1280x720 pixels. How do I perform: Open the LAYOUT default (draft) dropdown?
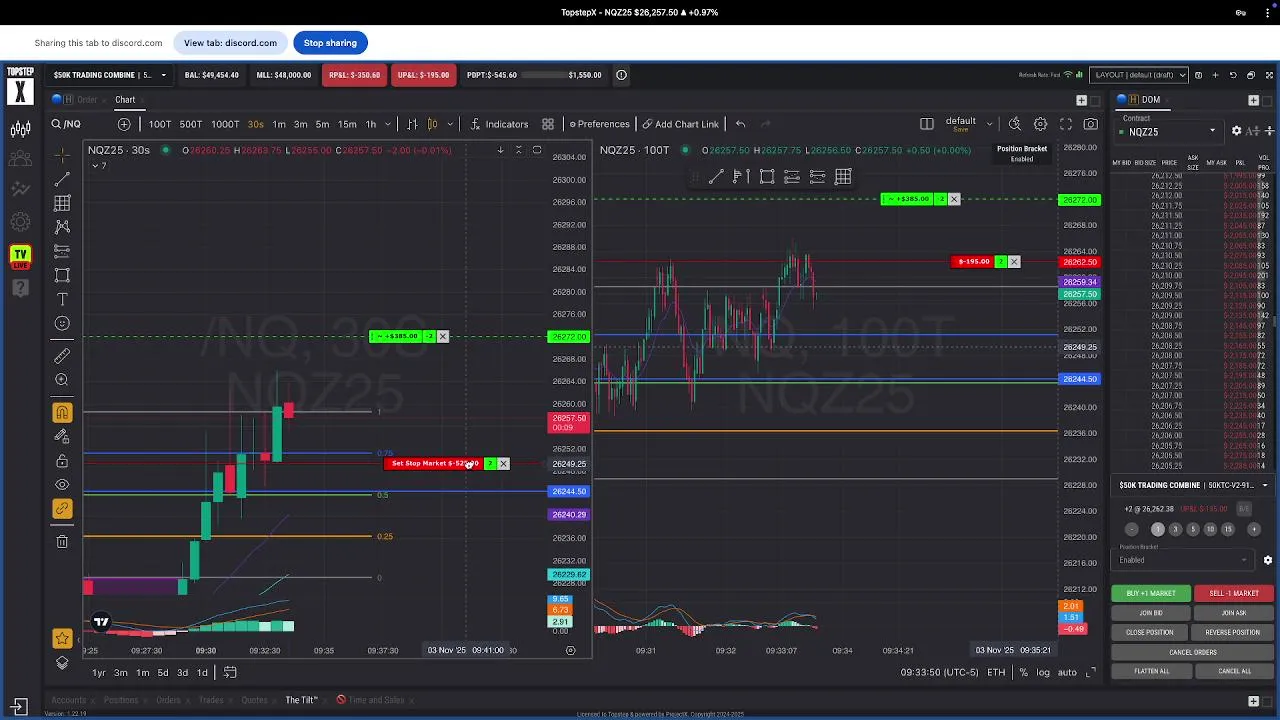point(1139,75)
